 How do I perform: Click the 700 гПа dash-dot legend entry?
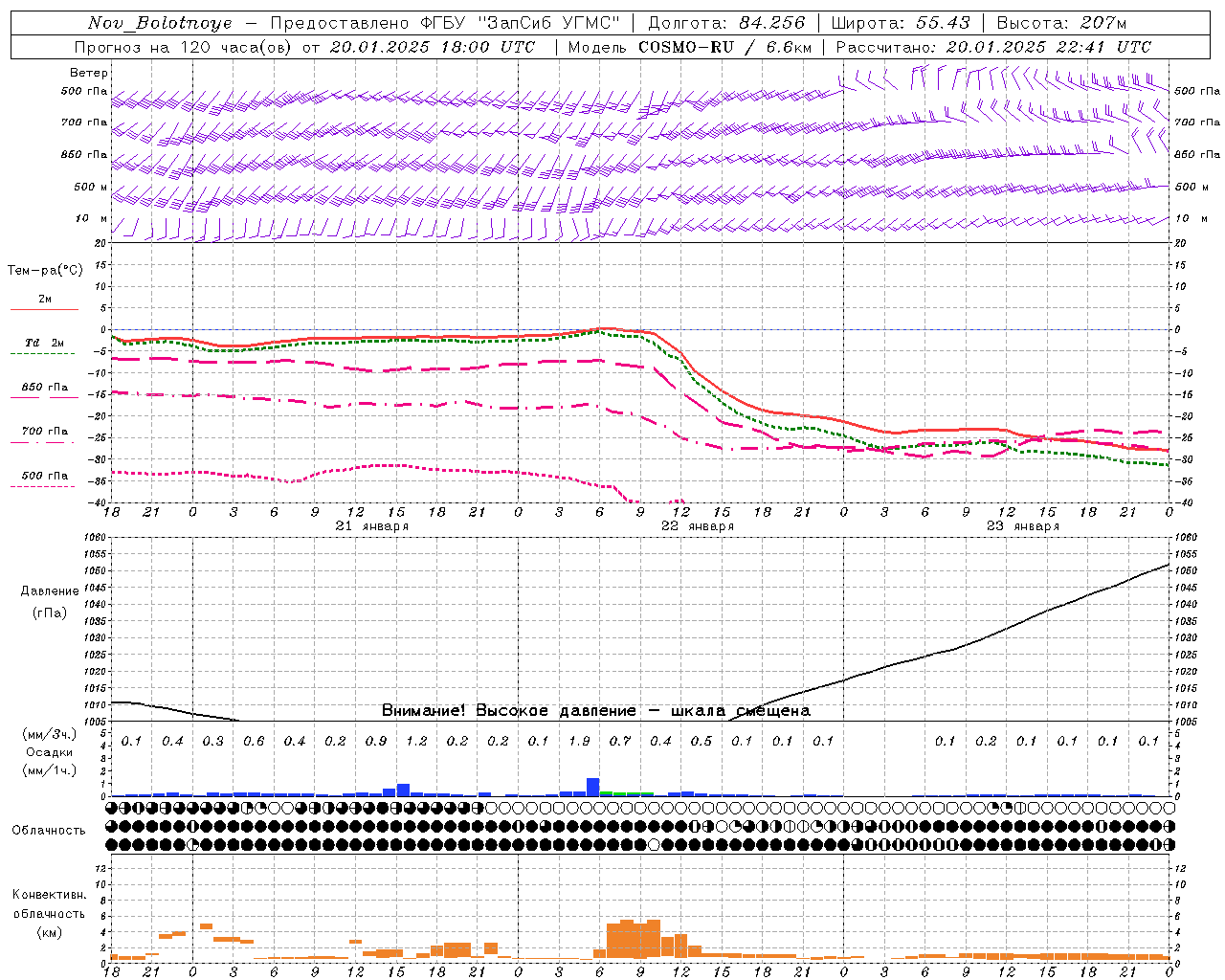pyautogui.click(x=44, y=434)
